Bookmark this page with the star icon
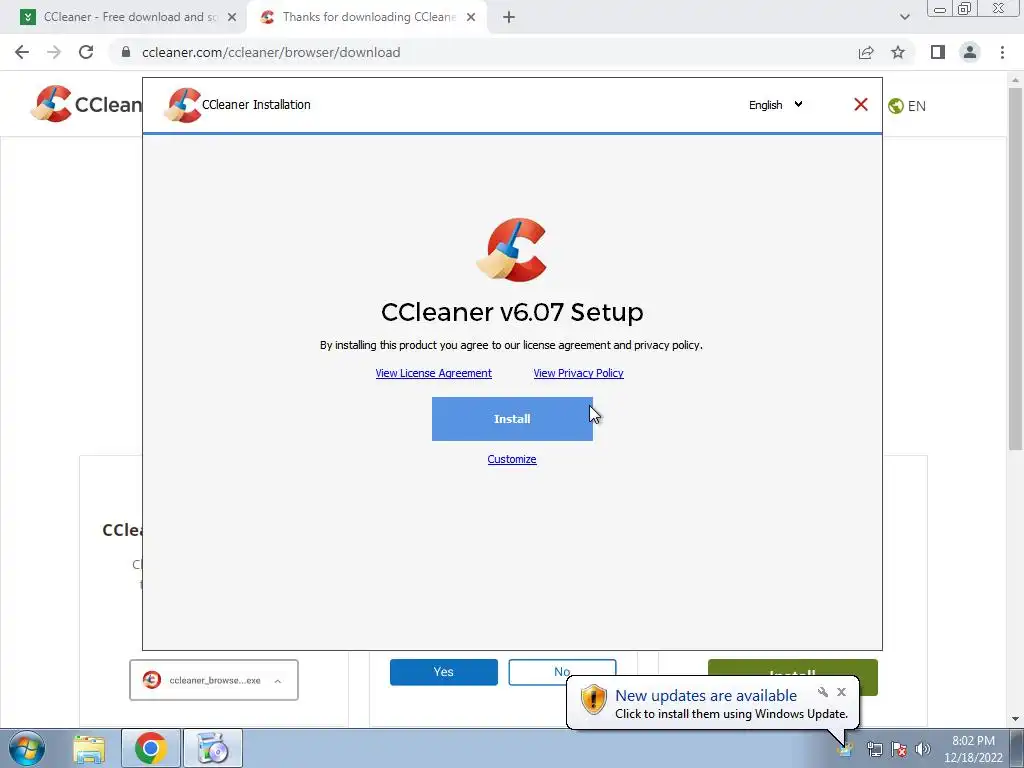Image resolution: width=1024 pixels, height=768 pixels. (x=898, y=52)
